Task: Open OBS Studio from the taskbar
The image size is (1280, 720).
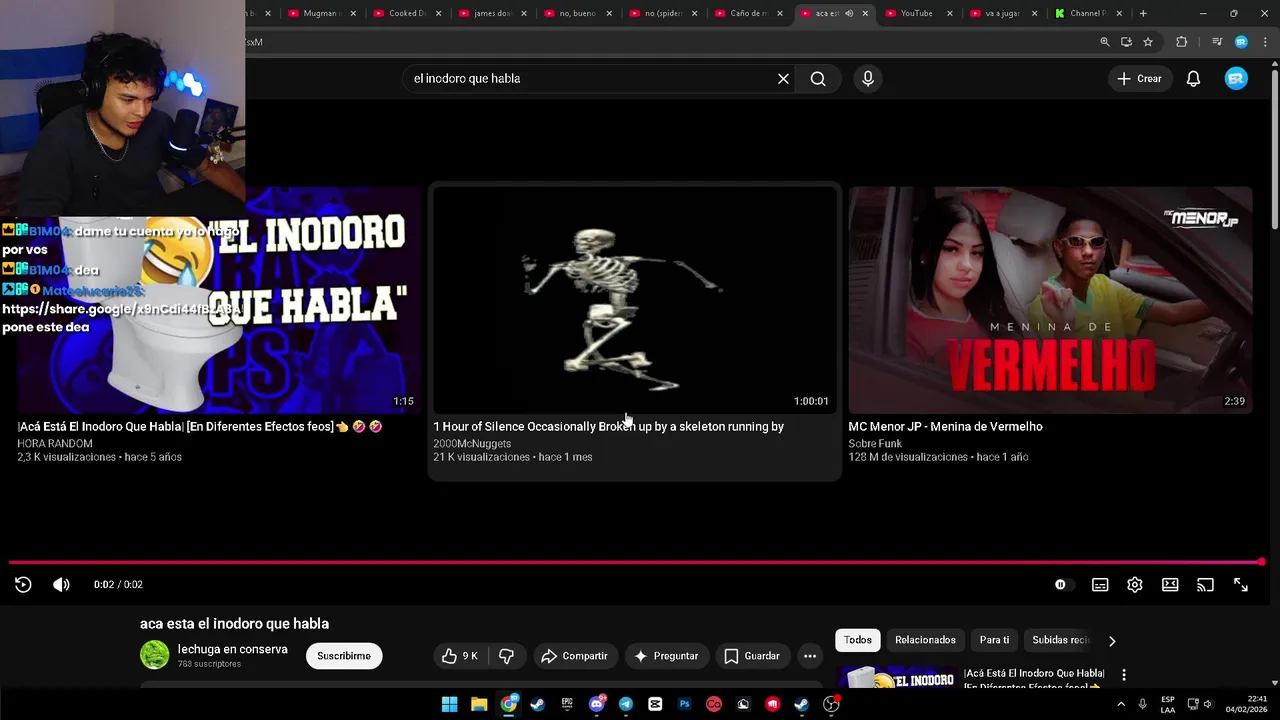Action: [831, 704]
